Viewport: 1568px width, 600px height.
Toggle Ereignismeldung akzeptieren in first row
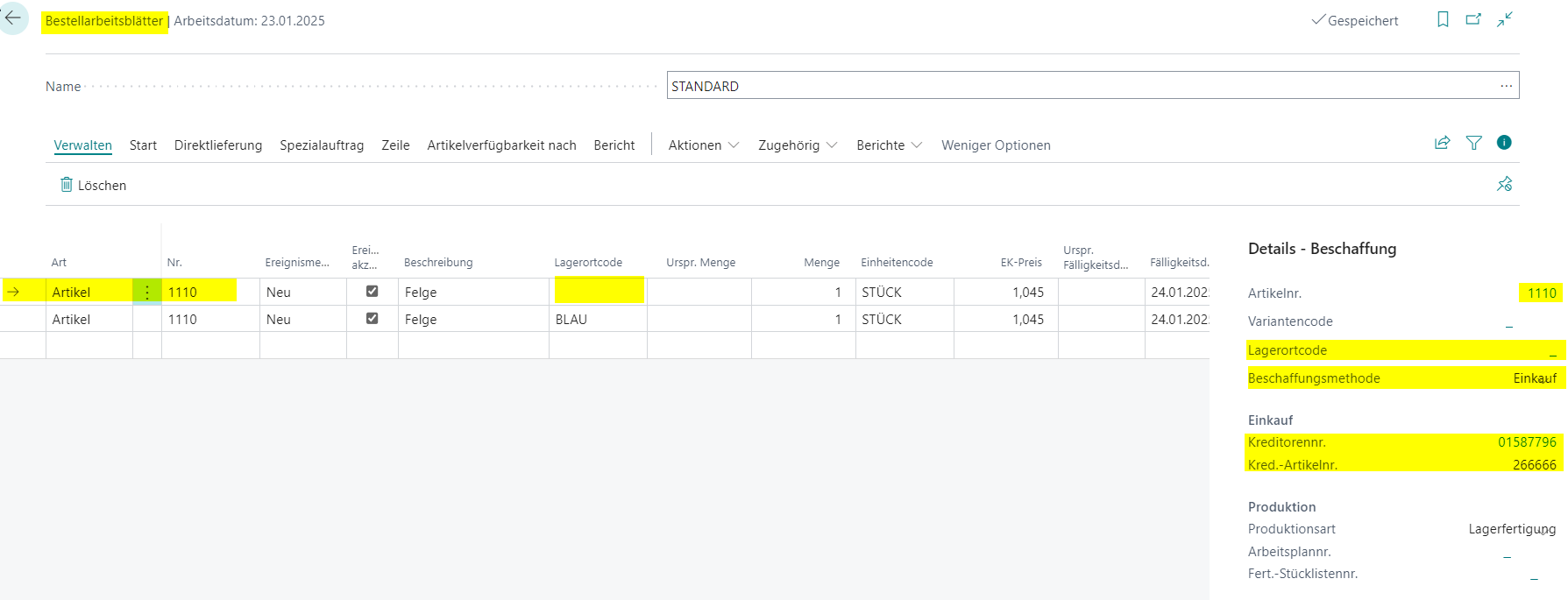[x=372, y=291]
